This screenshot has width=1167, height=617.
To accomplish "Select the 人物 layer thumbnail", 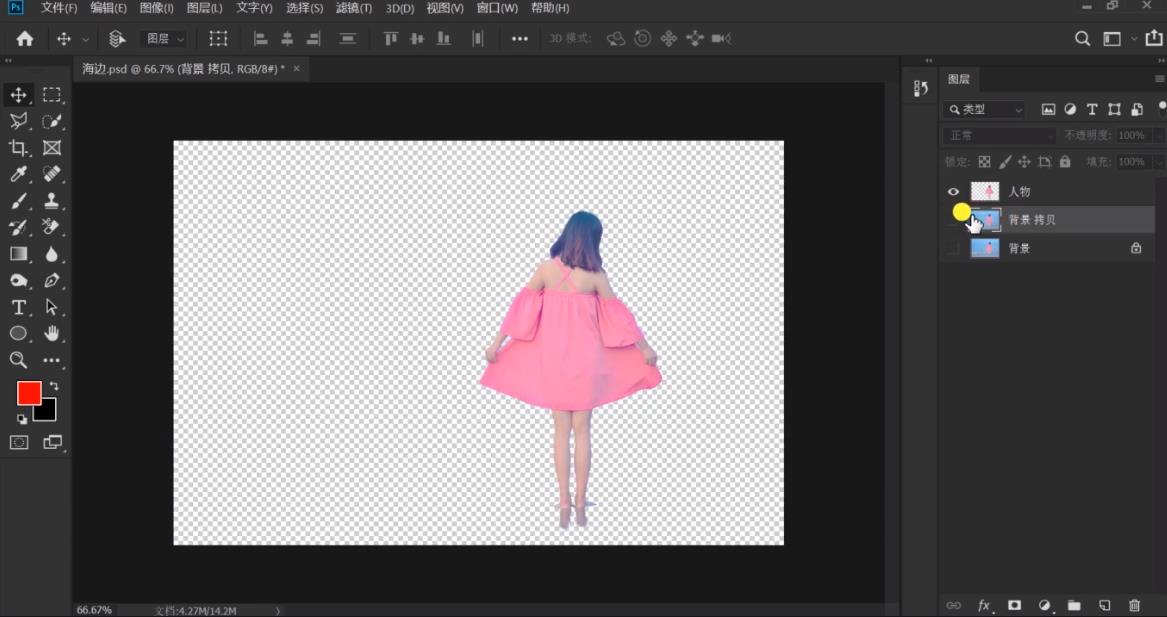I will click(985, 191).
